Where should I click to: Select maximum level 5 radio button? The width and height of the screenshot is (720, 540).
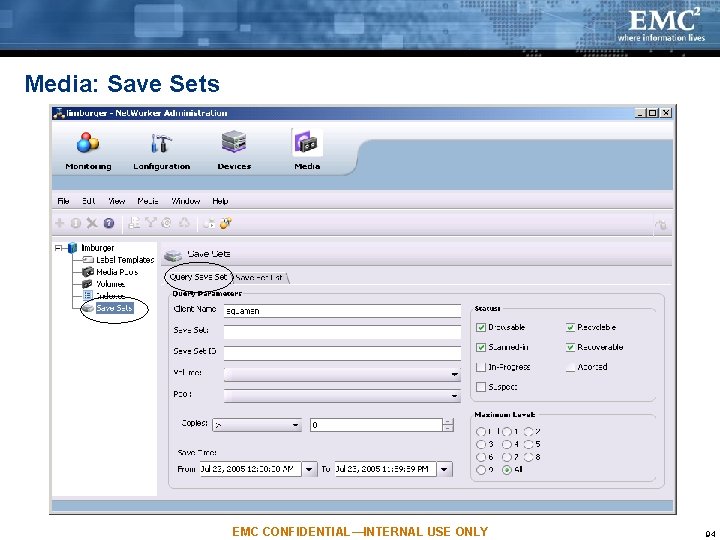(529, 444)
